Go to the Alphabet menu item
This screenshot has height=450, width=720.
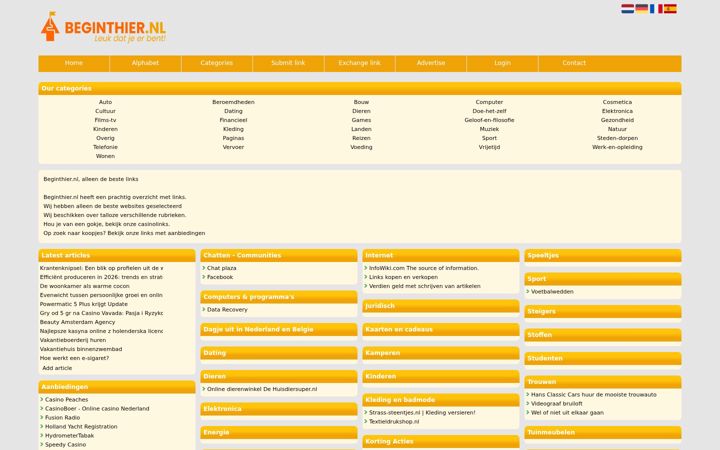point(145,63)
